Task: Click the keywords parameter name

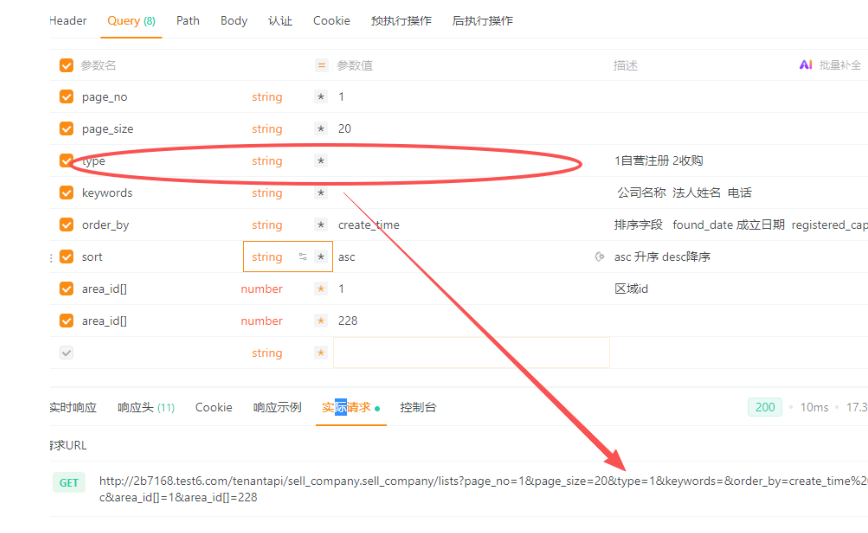Action: click(x=107, y=193)
